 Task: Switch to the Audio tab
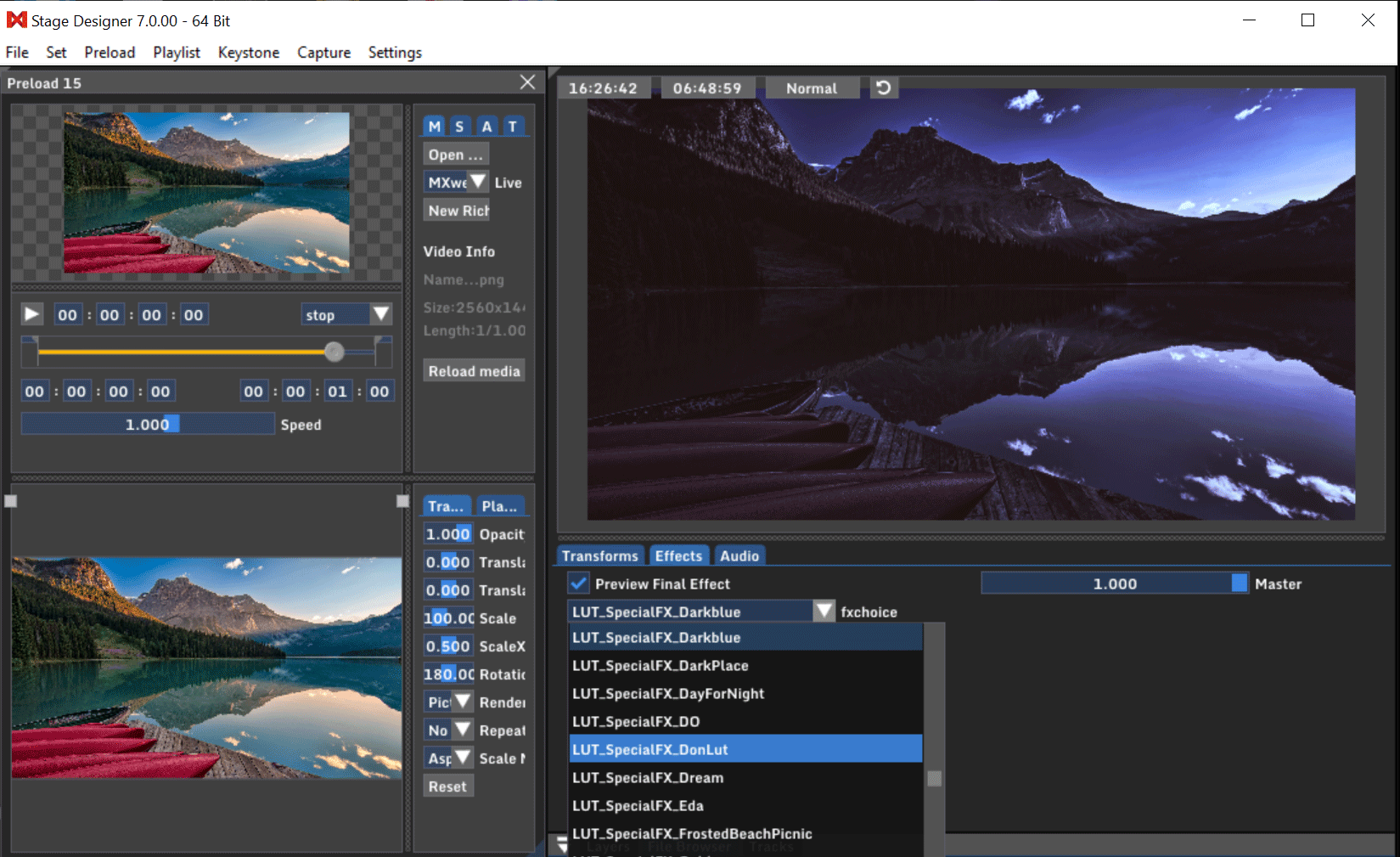coord(739,555)
